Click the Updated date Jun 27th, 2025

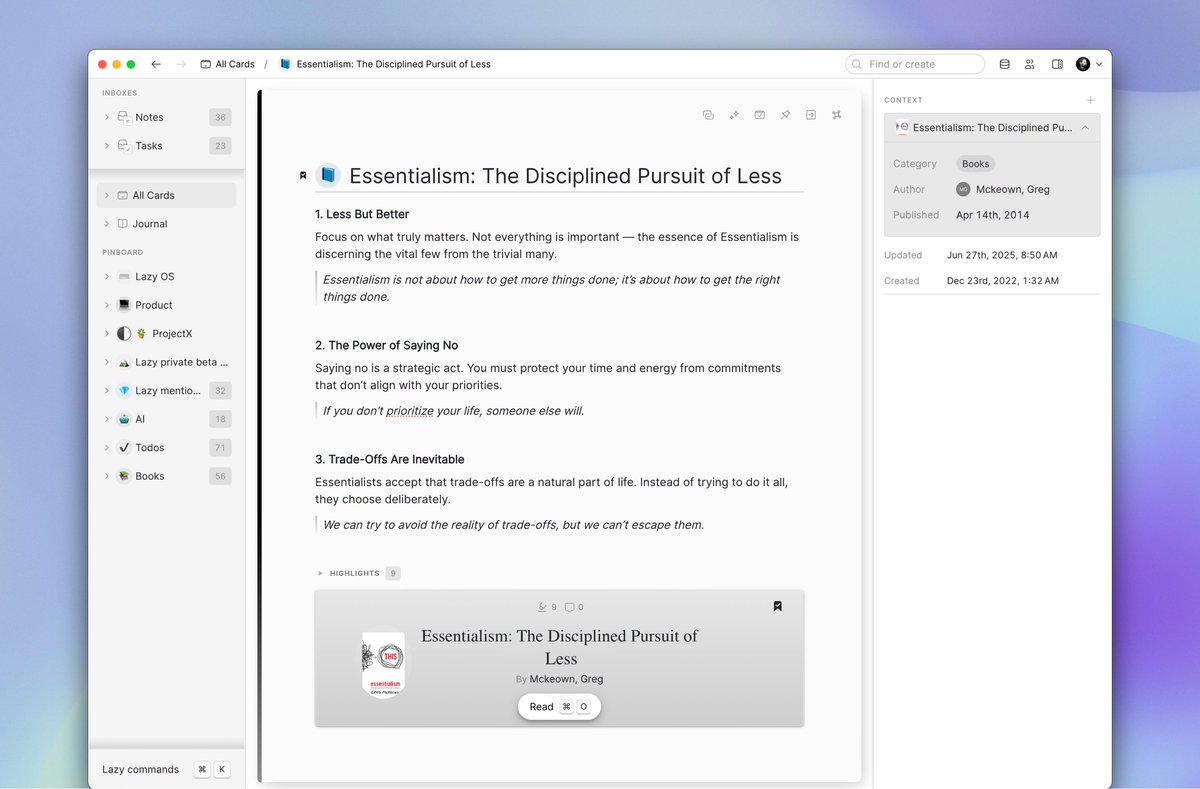pyautogui.click(x=1002, y=255)
